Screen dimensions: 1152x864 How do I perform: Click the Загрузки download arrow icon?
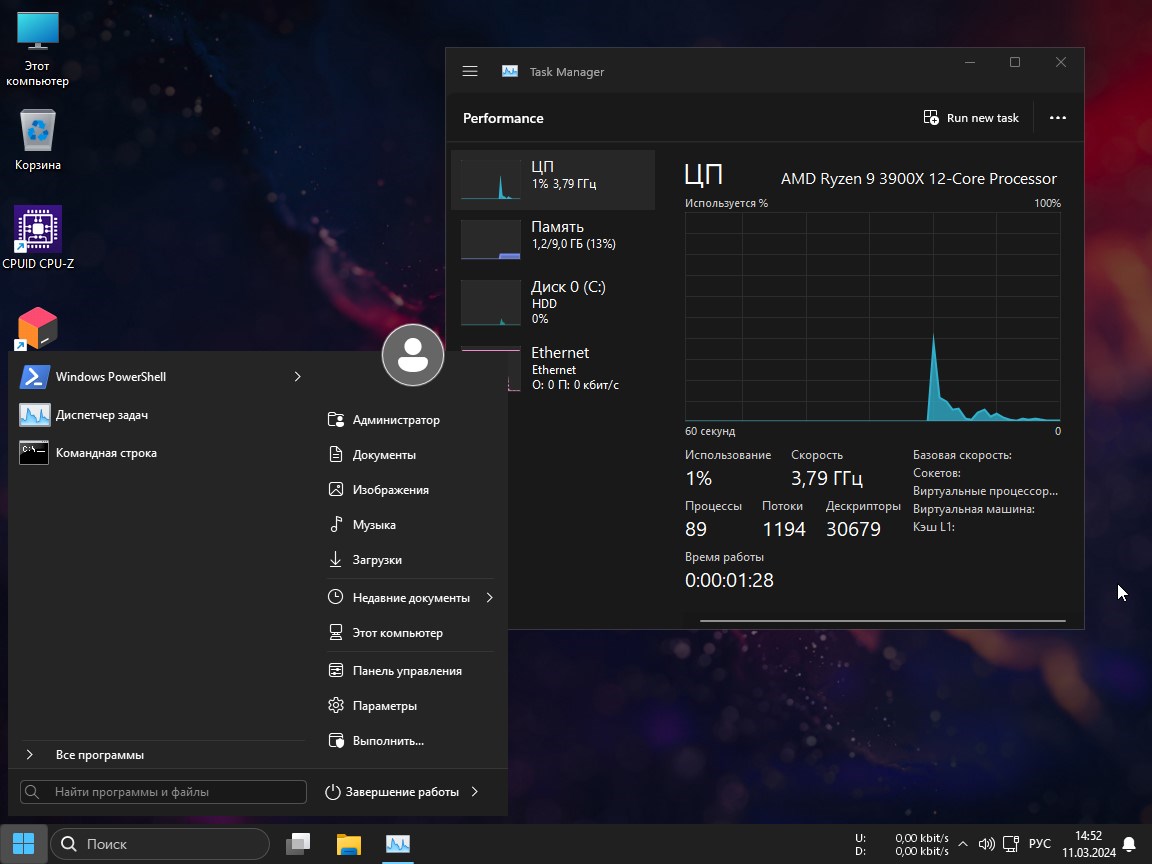coord(336,559)
